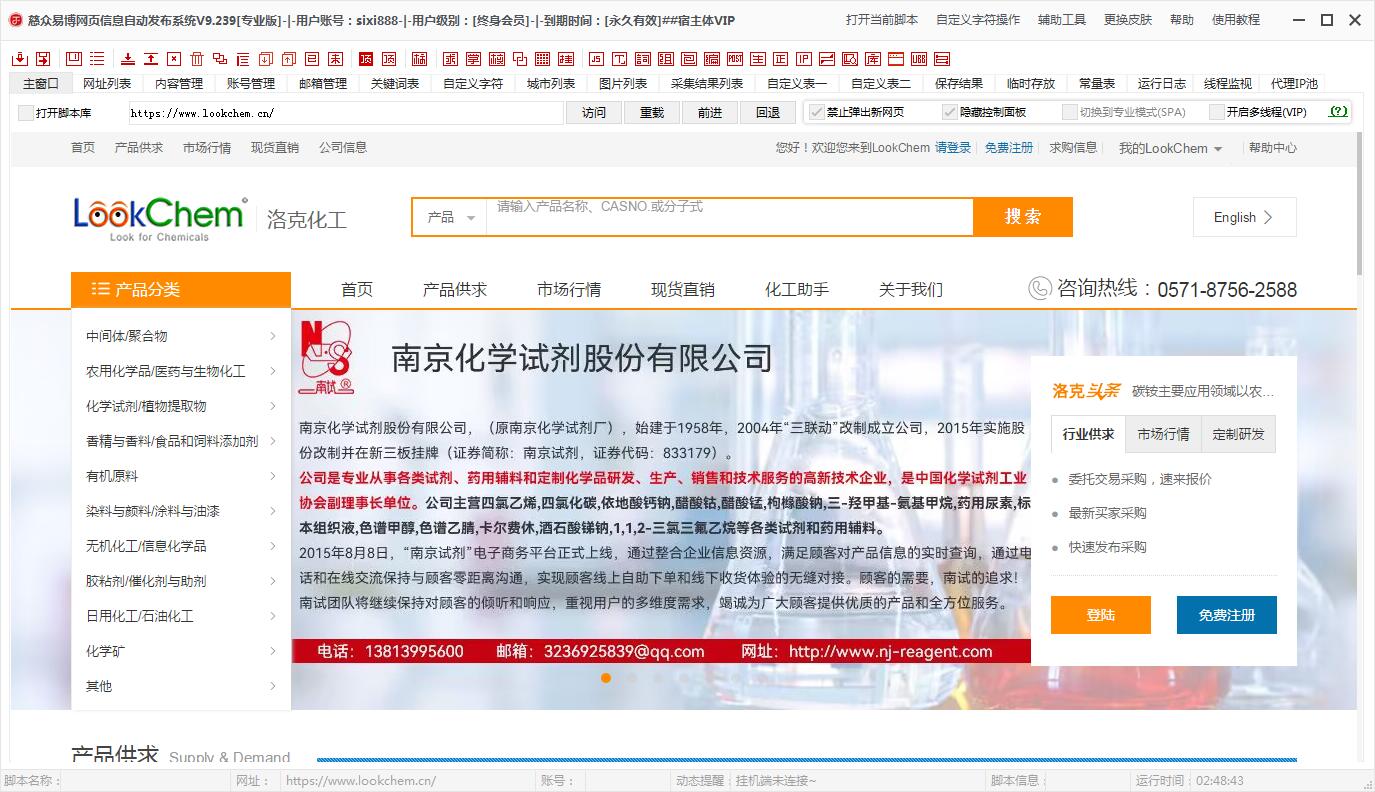Switch site language to English
Viewport: 1375px width, 792px height.
(x=1245, y=217)
